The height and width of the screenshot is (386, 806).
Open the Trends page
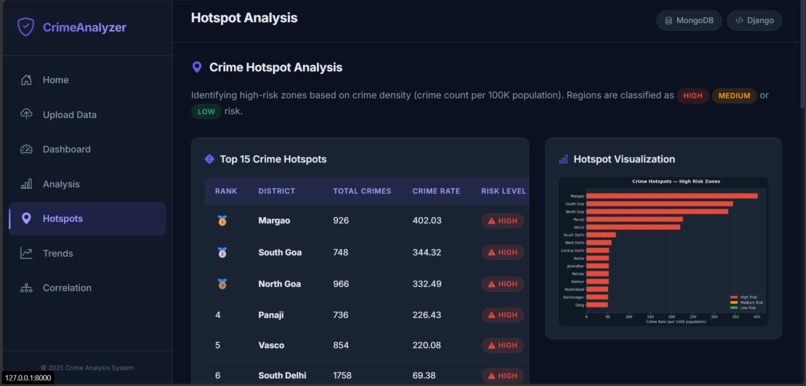coord(87,253)
